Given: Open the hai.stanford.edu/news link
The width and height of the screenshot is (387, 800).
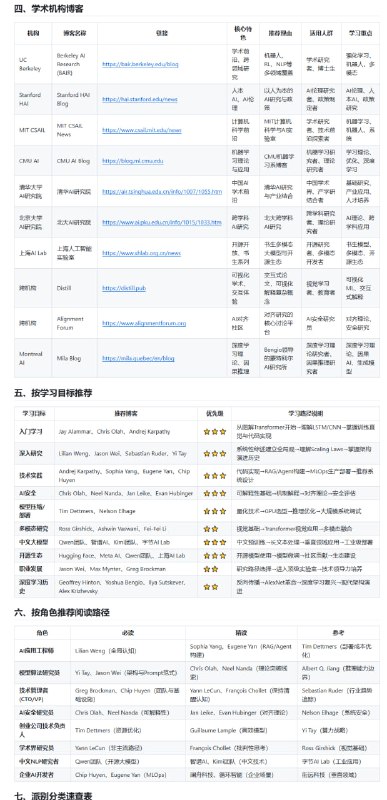Looking at the screenshot, I should coord(140,99).
